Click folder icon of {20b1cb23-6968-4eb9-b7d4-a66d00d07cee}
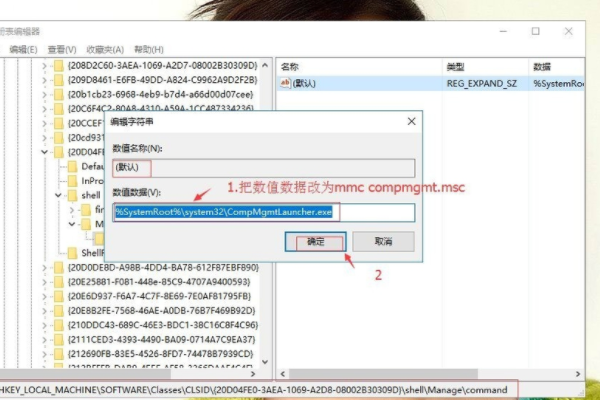Viewport: 600px width, 400px height. (x=59, y=95)
